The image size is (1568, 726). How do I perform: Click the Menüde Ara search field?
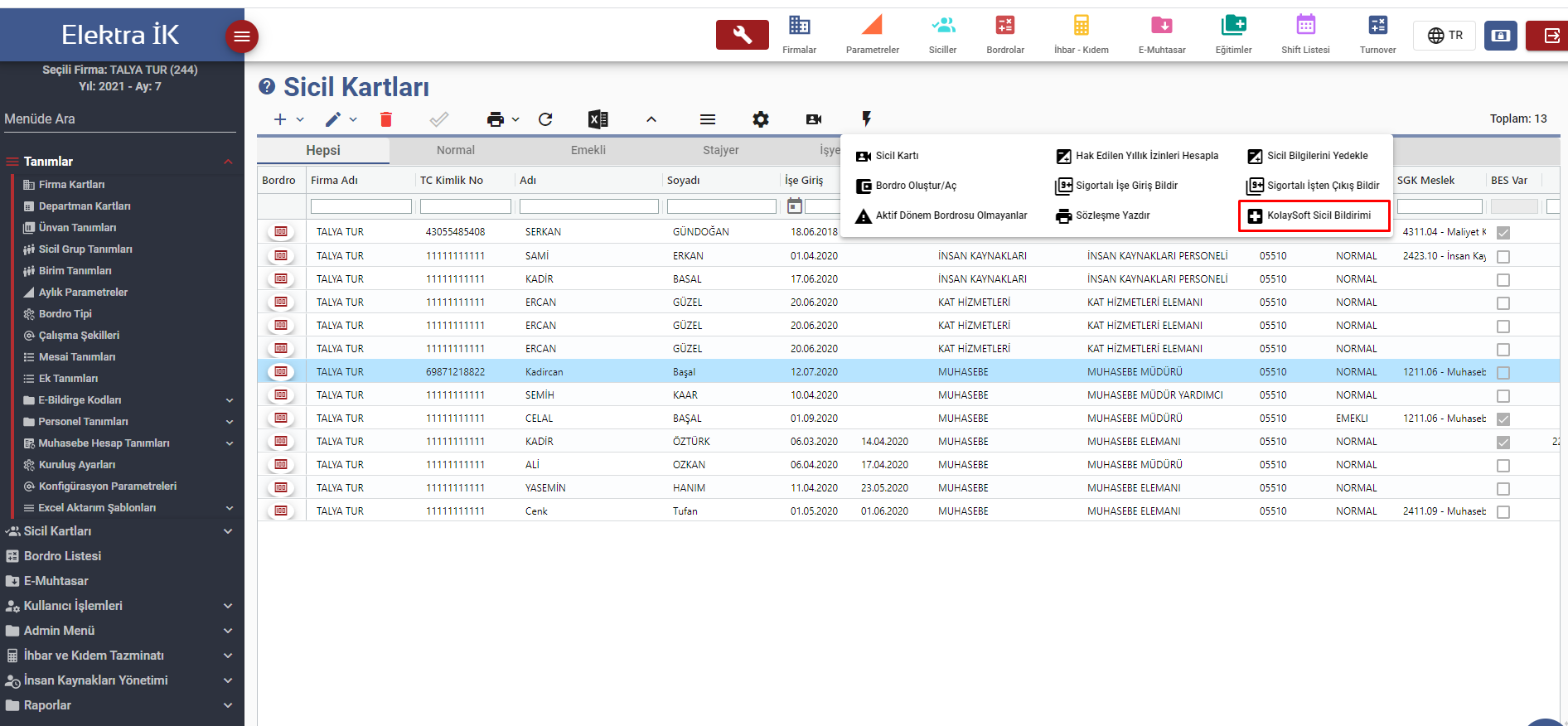pyautogui.click(x=120, y=119)
